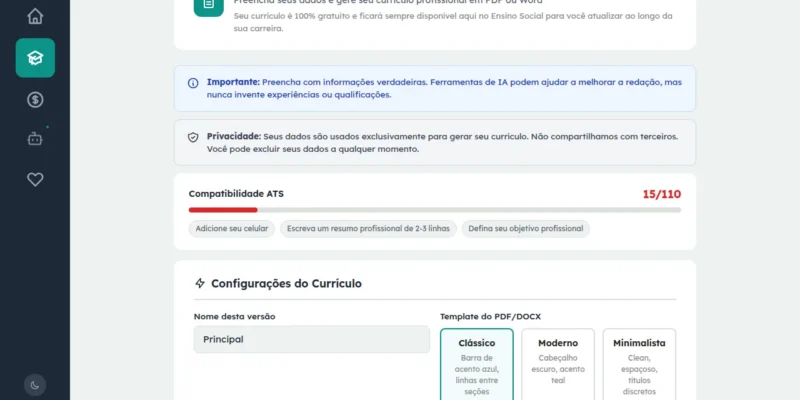Image resolution: width=800 pixels, height=400 pixels.
Task: Click the 'Privacidade:' notice text
Action: [x=234, y=136]
